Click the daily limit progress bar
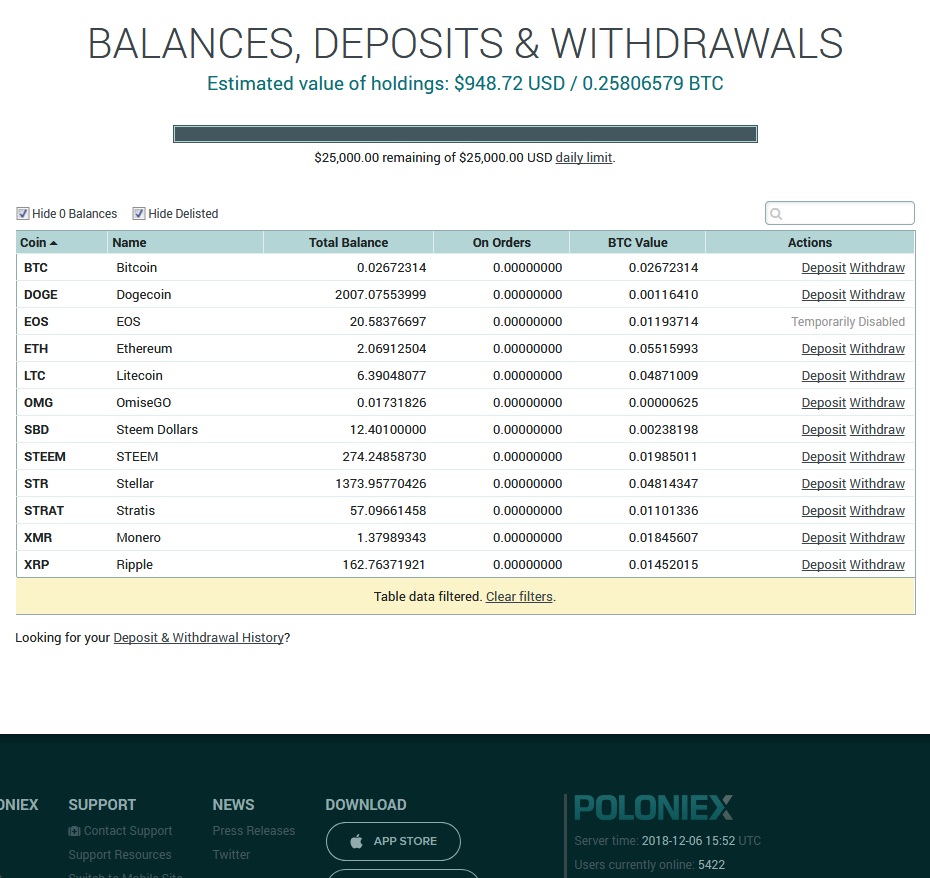The height and width of the screenshot is (878, 930). [465, 134]
